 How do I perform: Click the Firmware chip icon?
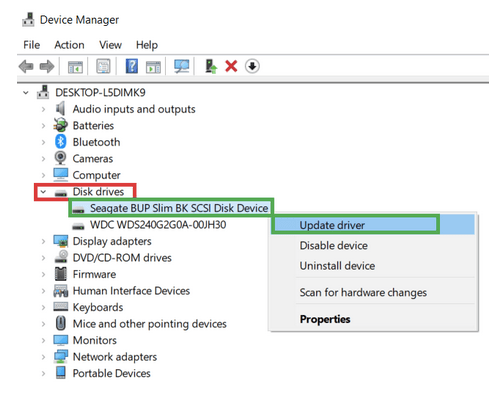point(61,274)
